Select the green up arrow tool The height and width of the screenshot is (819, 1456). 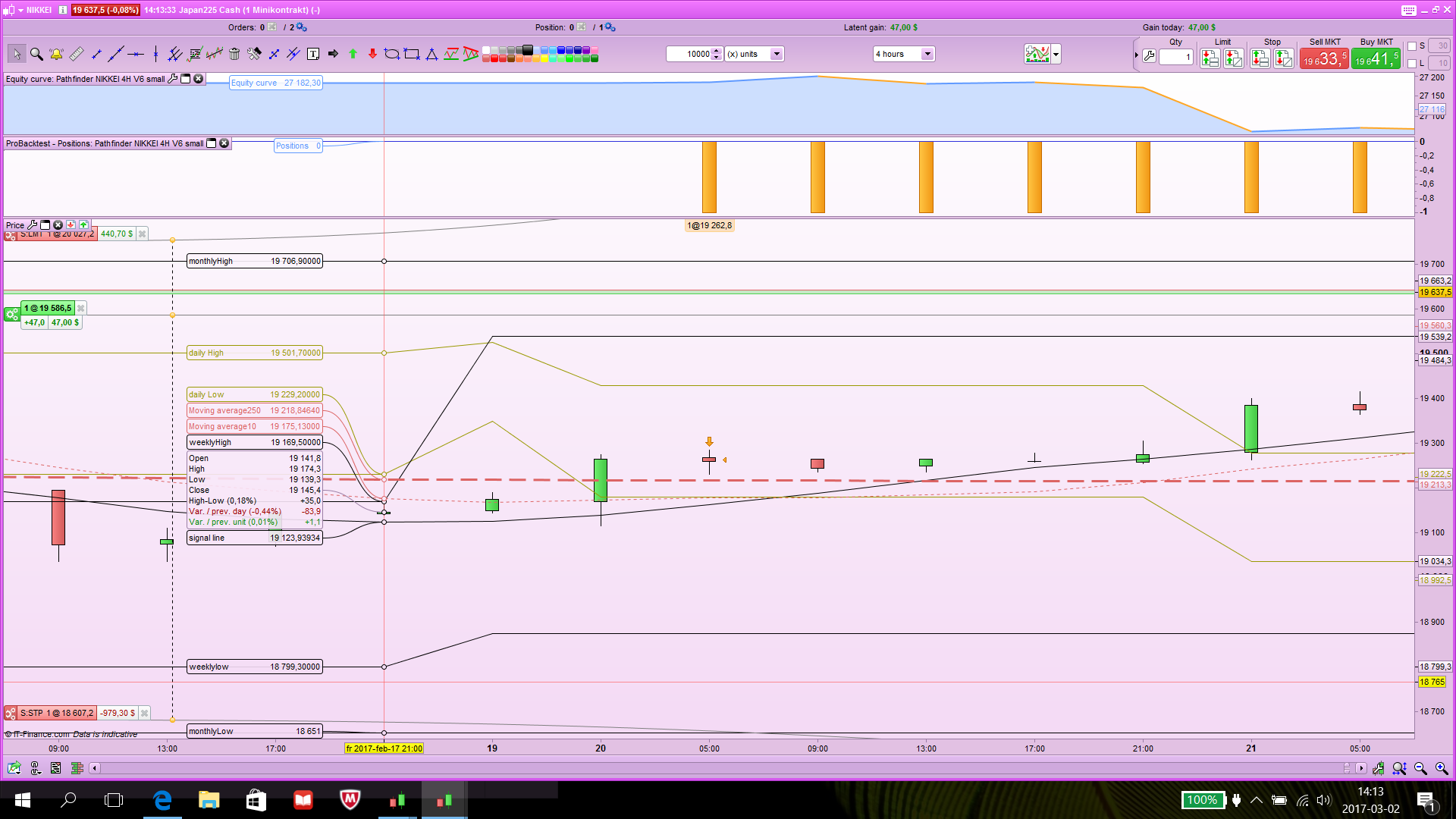(353, 54)
